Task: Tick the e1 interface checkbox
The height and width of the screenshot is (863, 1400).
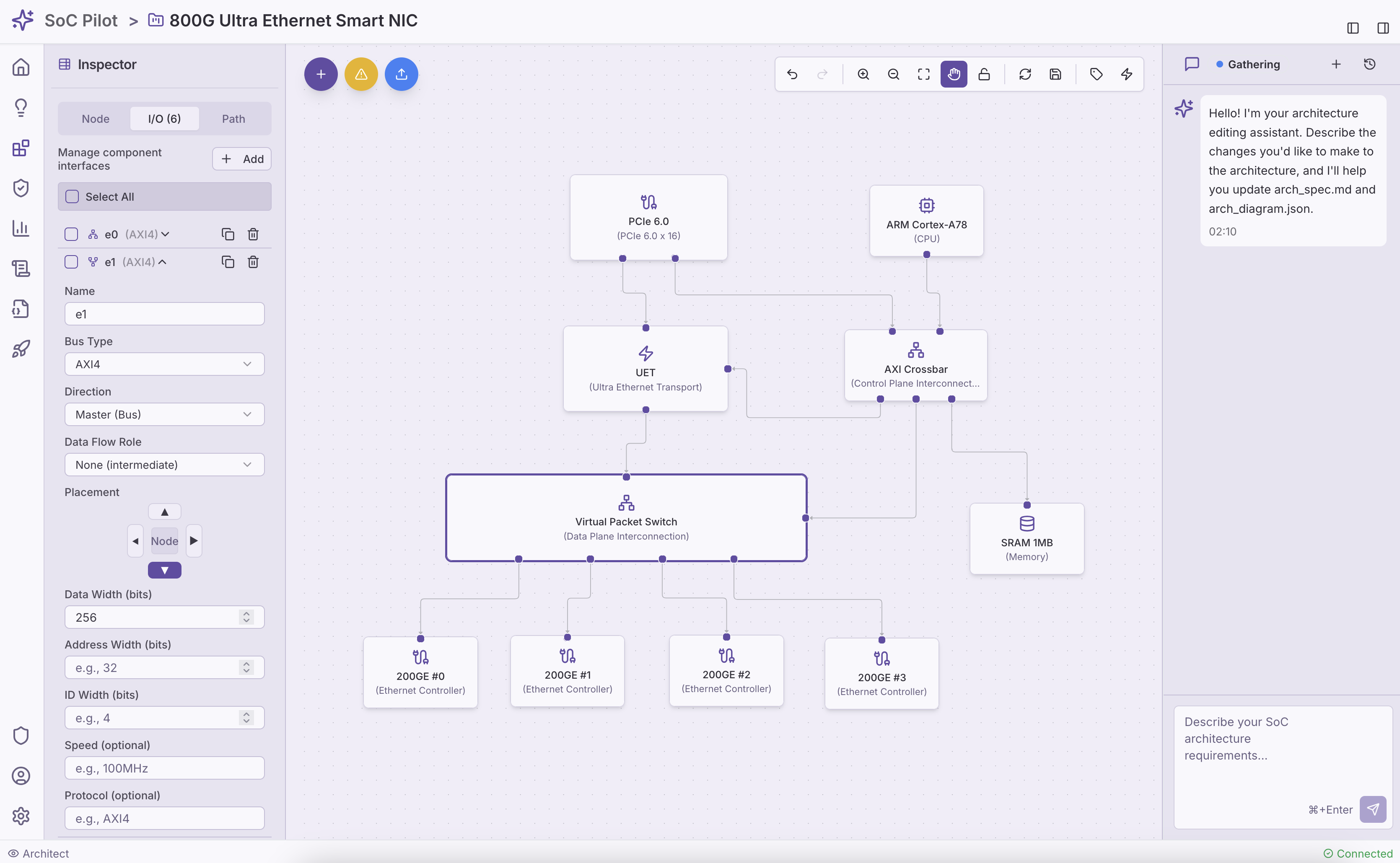Action: point(71,262)
